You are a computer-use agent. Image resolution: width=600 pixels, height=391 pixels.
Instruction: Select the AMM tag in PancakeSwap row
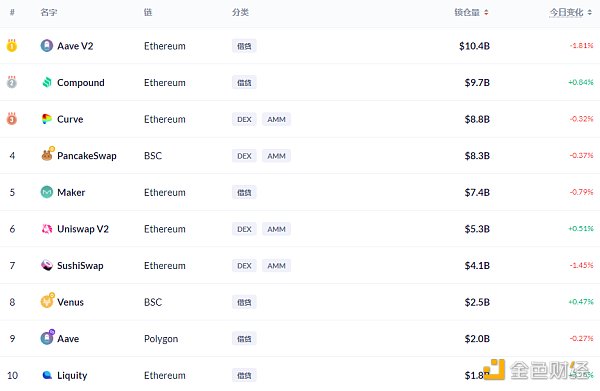click(x=276, y=156)
